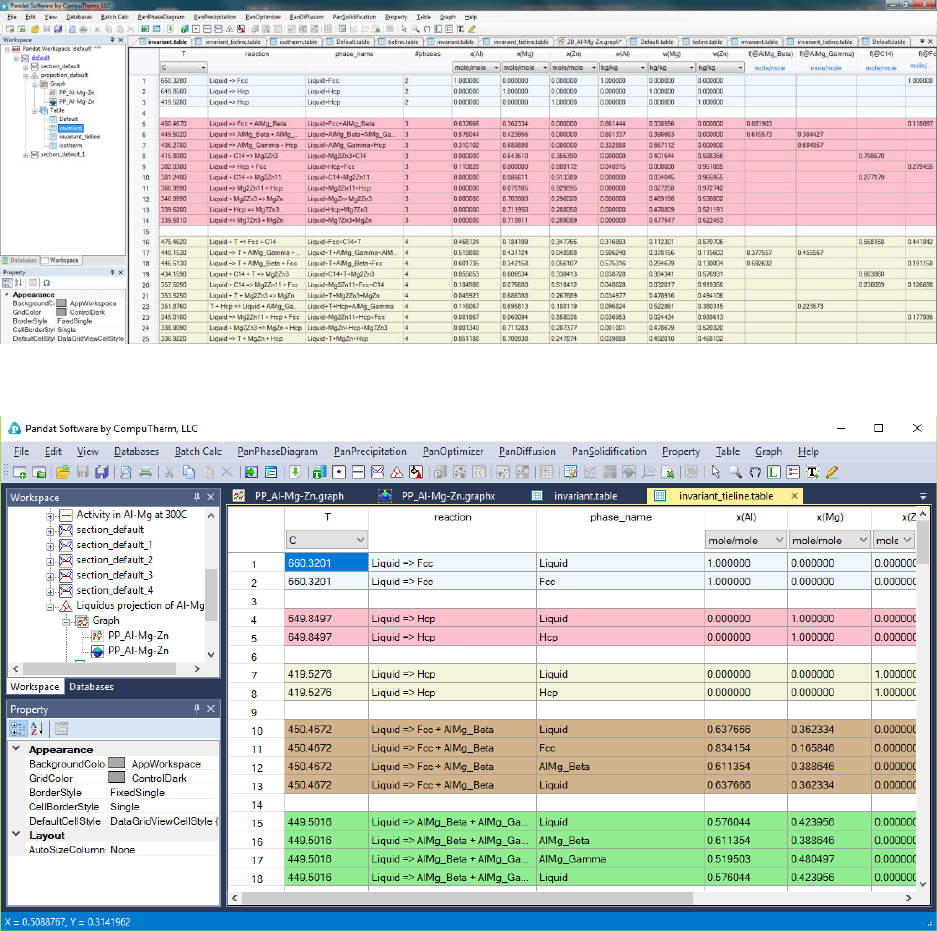Click the table-with-pencil icon in lower toolbar

[571, 473]
